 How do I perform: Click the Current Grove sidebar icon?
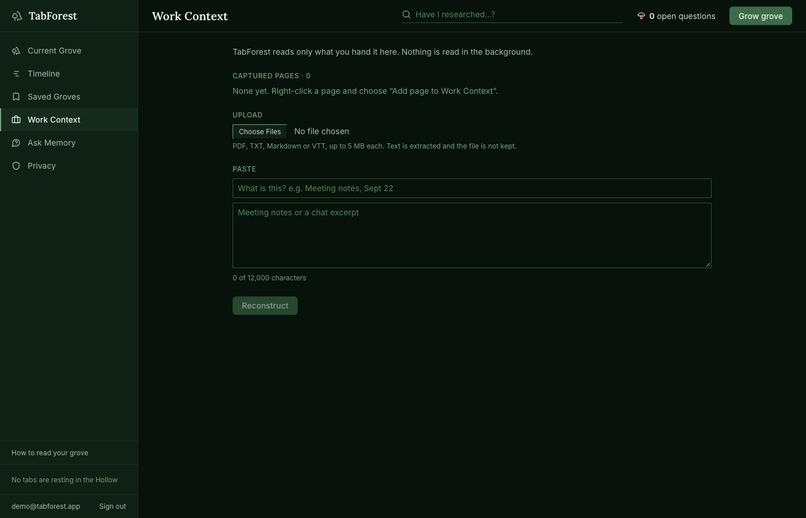(16, 50)
